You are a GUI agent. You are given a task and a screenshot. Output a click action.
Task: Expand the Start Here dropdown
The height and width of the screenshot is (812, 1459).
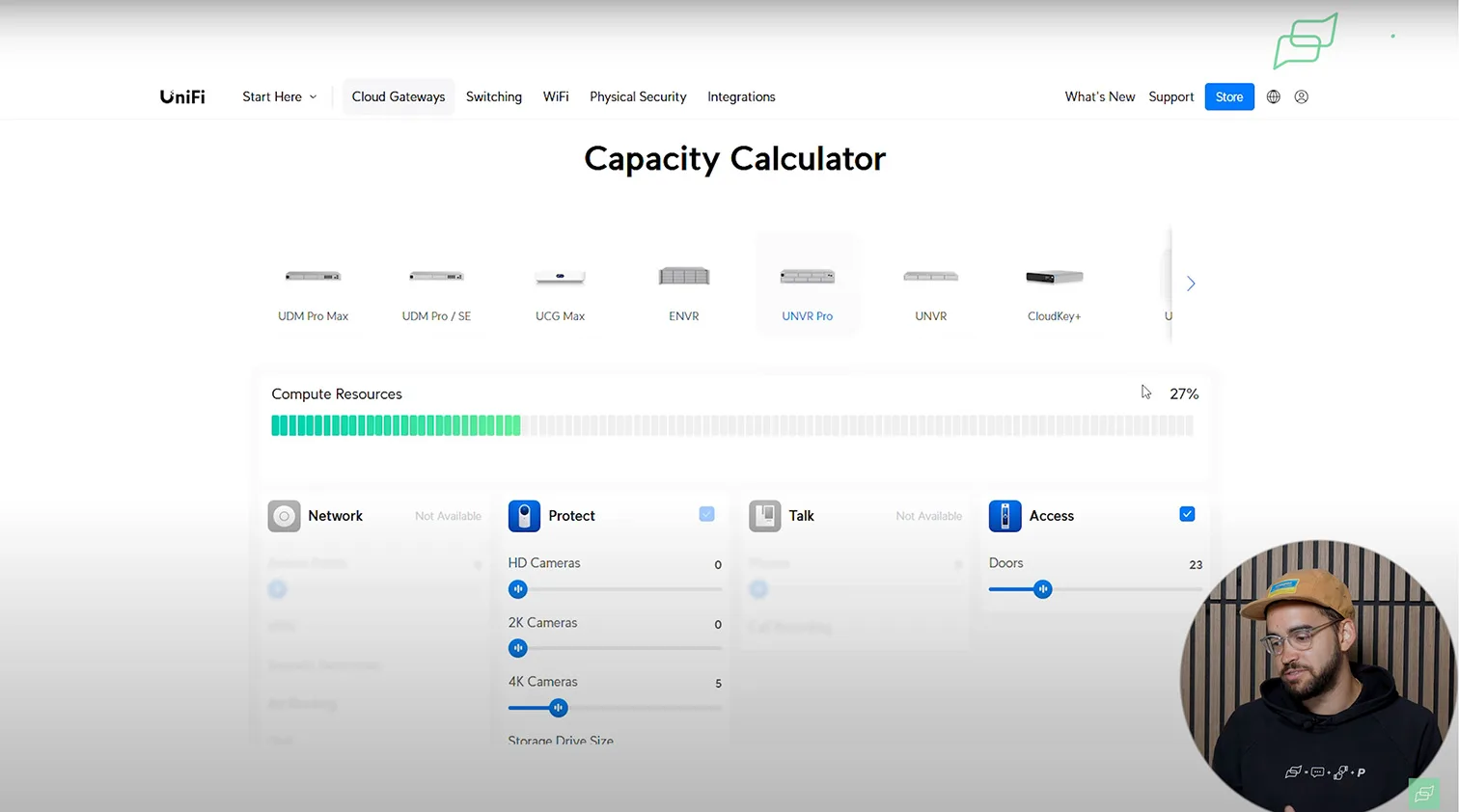point(279,96)
